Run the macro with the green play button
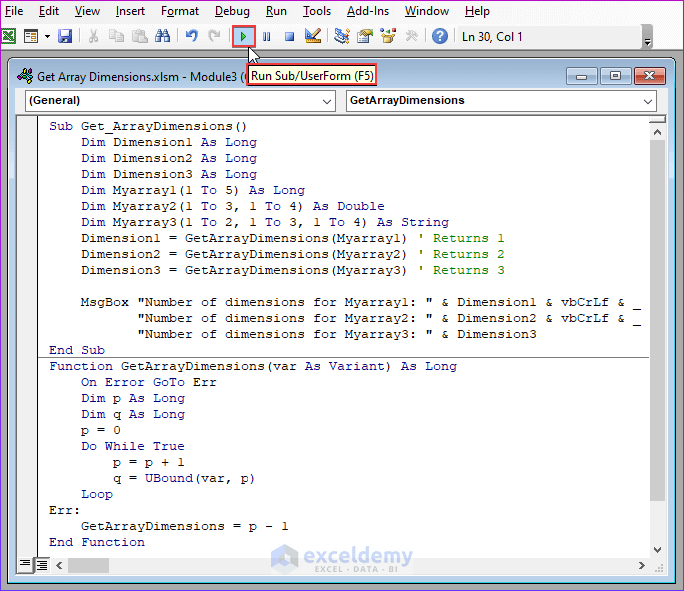684x591 pixels. pyautogui.click(x=243, y=37)
